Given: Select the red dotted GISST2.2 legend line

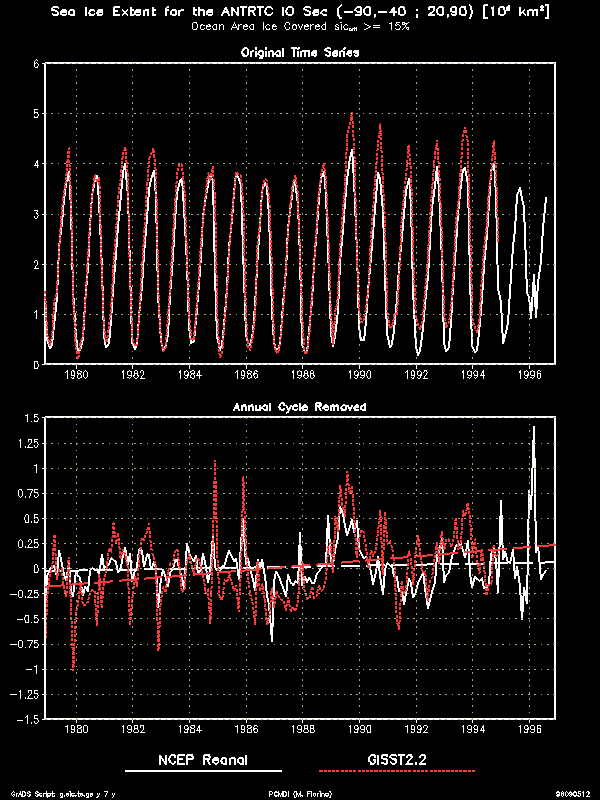Looking at the screenshot, I should [x=396, y=772].
